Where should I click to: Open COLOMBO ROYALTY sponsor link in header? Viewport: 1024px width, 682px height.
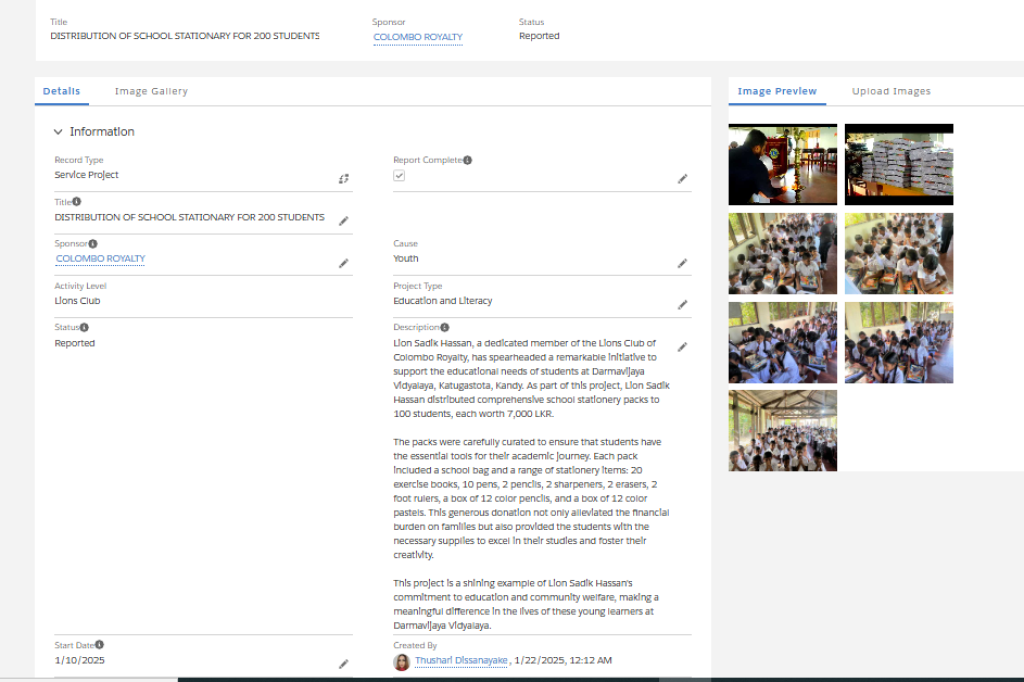(418, 37)
